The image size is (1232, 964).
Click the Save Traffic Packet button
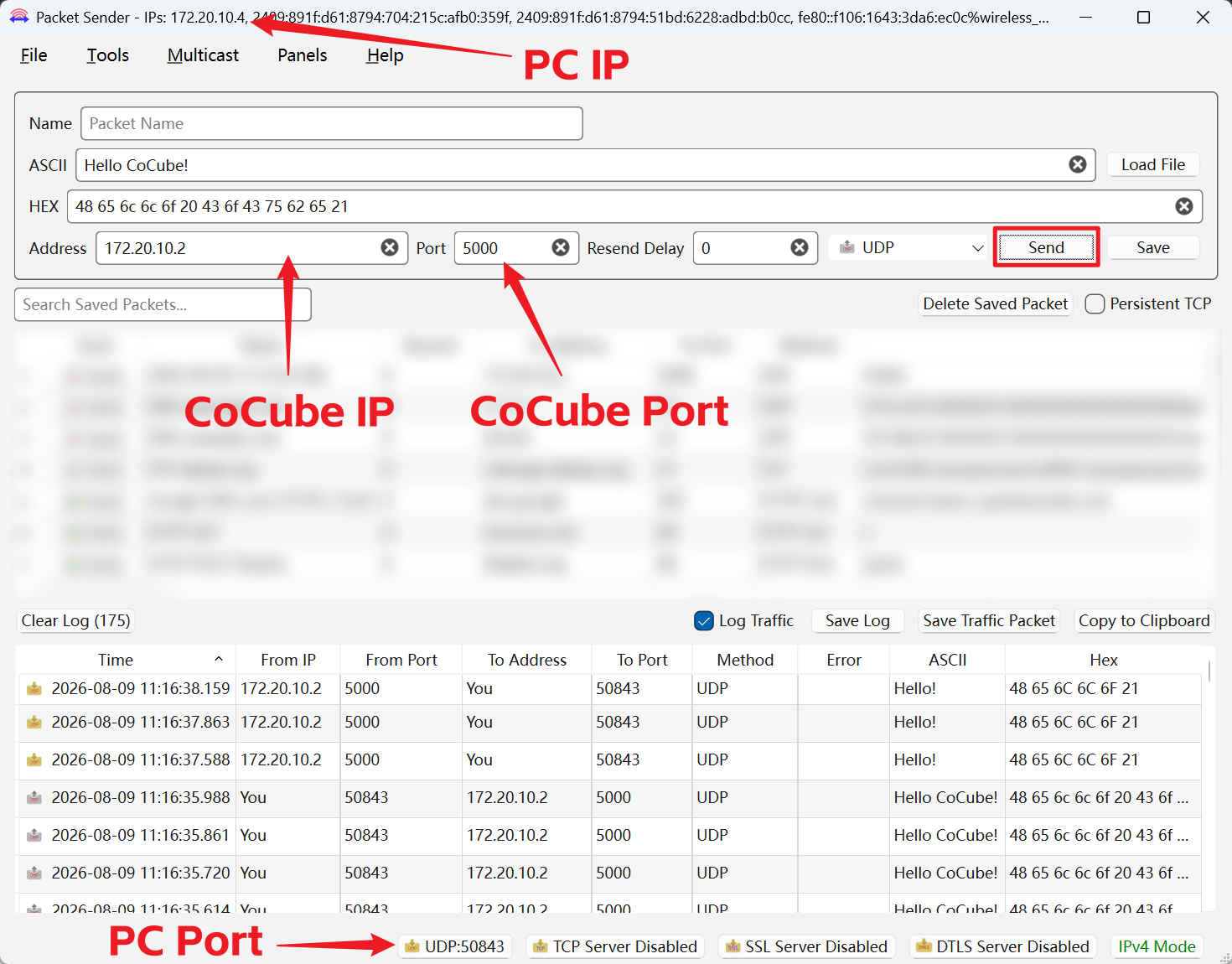coord(989,620)
